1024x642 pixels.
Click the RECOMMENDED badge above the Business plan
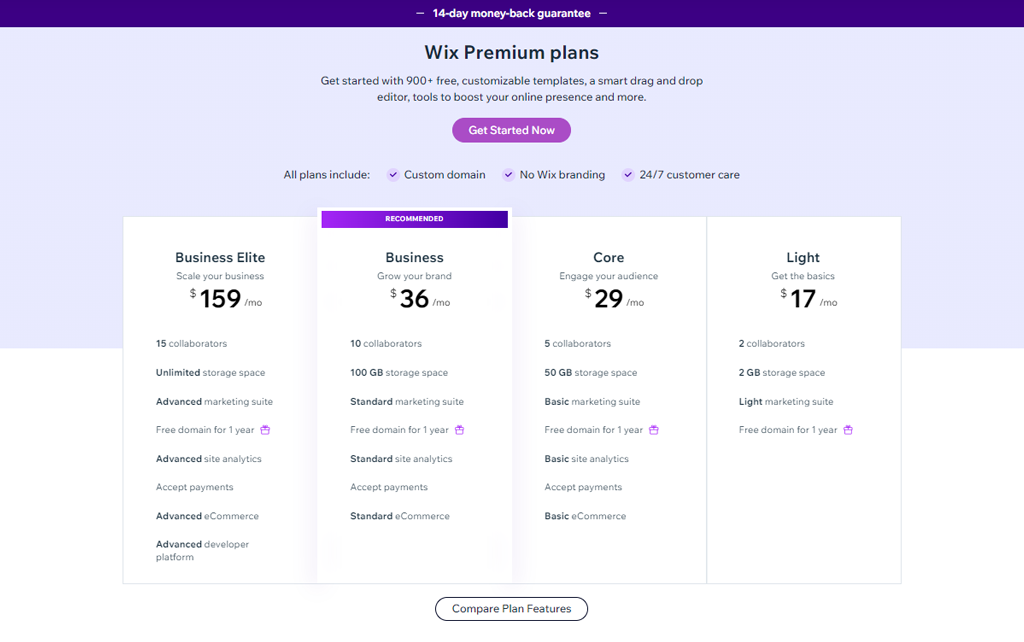click(414, 218)
